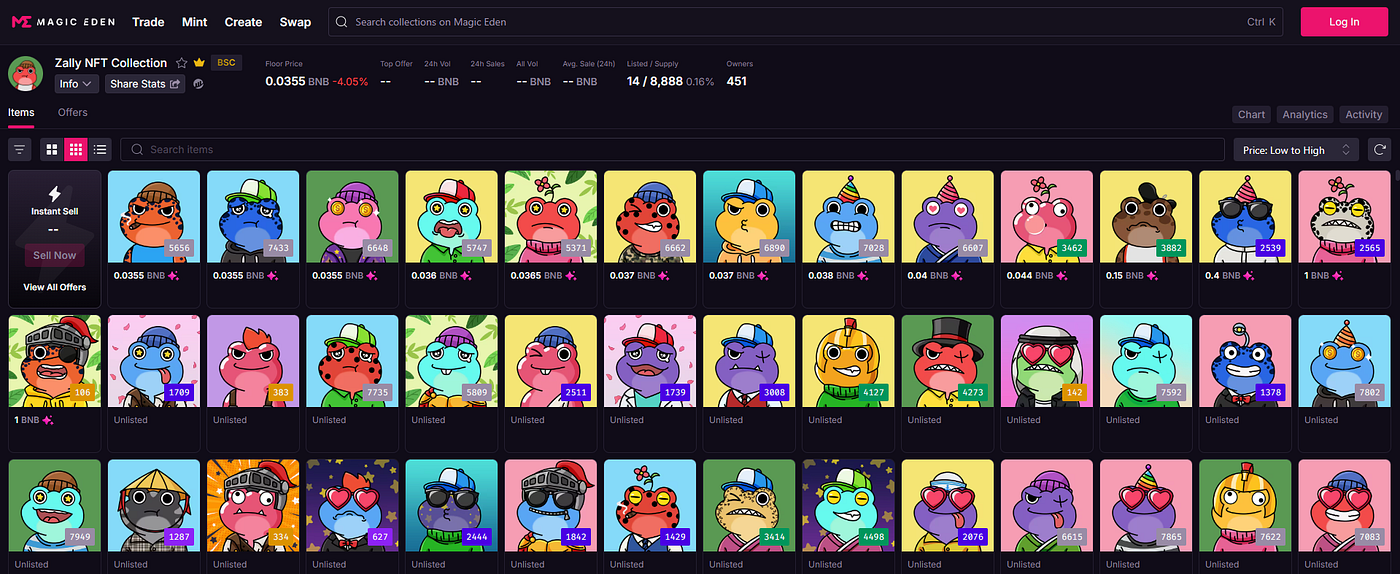
Task: Open unlisted NFT 1709 thumbnail
Action: pos(153,362)
